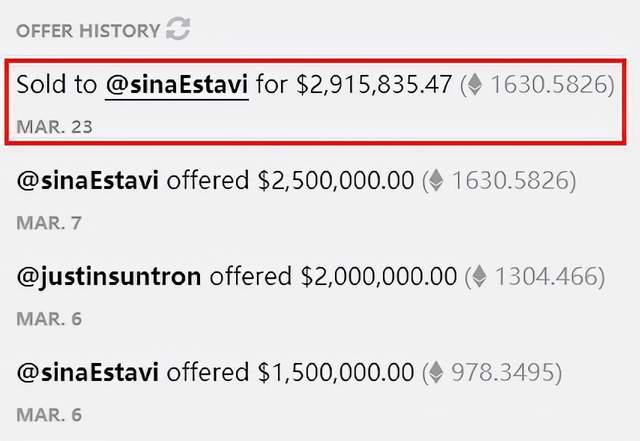Open @sinaEstavi from $1,500,000.00 offer
Screen dimensions: 640x441
click(x=88, y=372)
